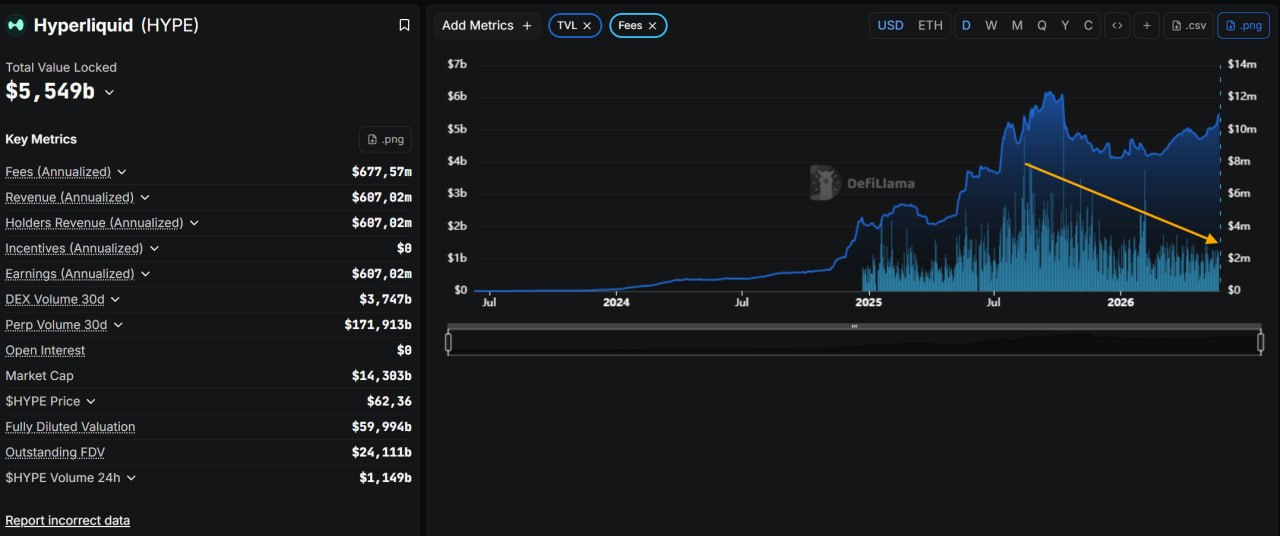
Task: Open the embed code icon
Action: pos(1117,25)
